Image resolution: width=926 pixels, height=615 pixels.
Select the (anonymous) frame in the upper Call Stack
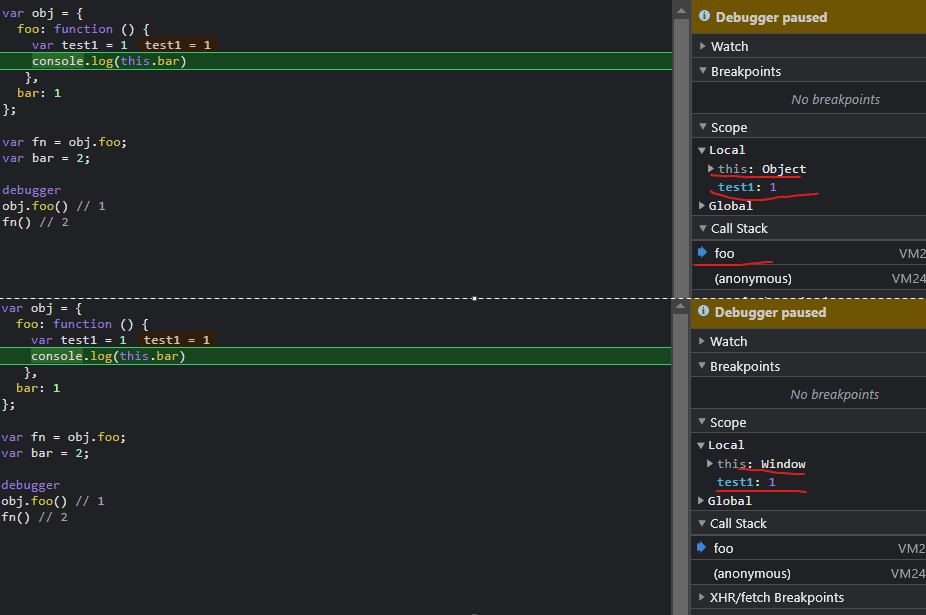point(753,279)
